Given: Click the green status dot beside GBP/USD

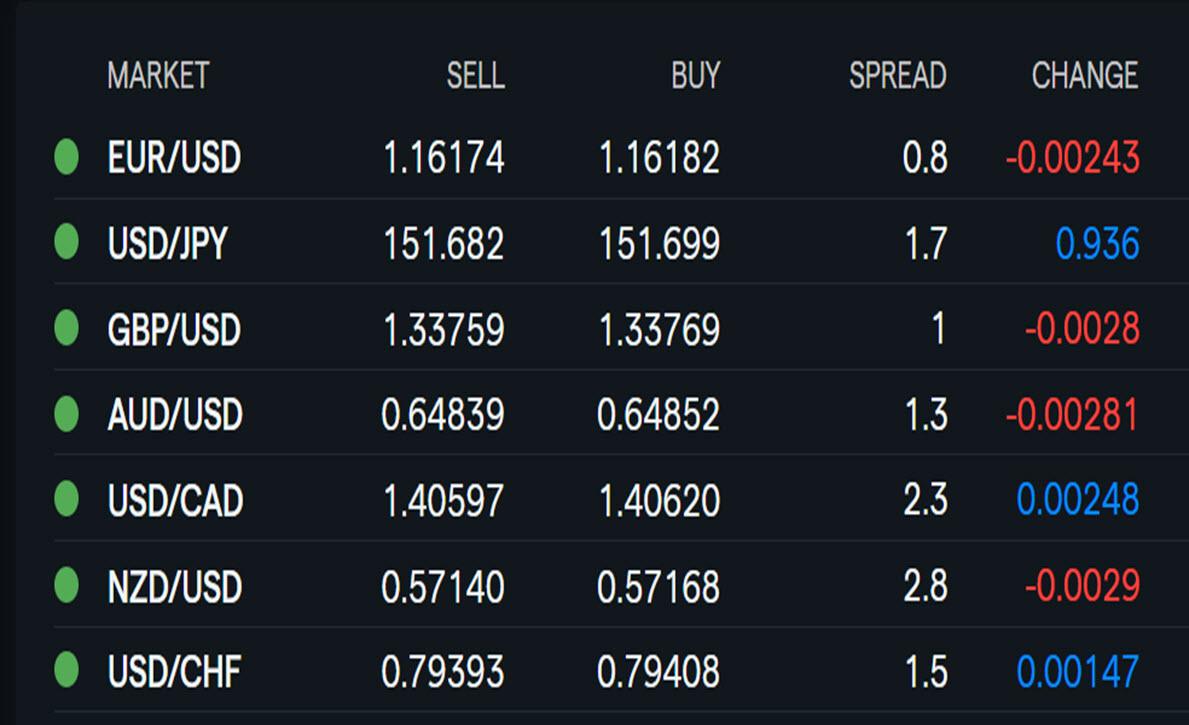Looking at the screenshot, I should point(67,328).
